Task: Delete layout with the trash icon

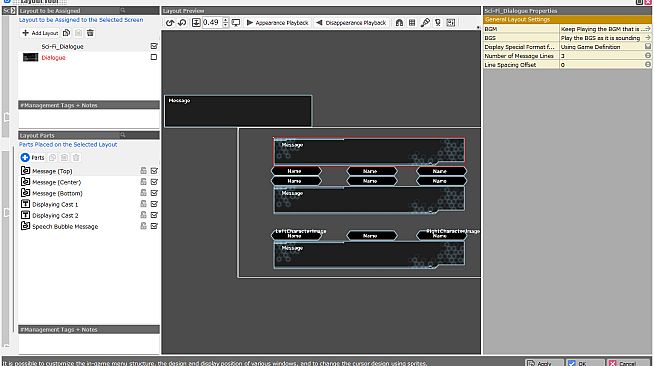Action: (90, 33)
